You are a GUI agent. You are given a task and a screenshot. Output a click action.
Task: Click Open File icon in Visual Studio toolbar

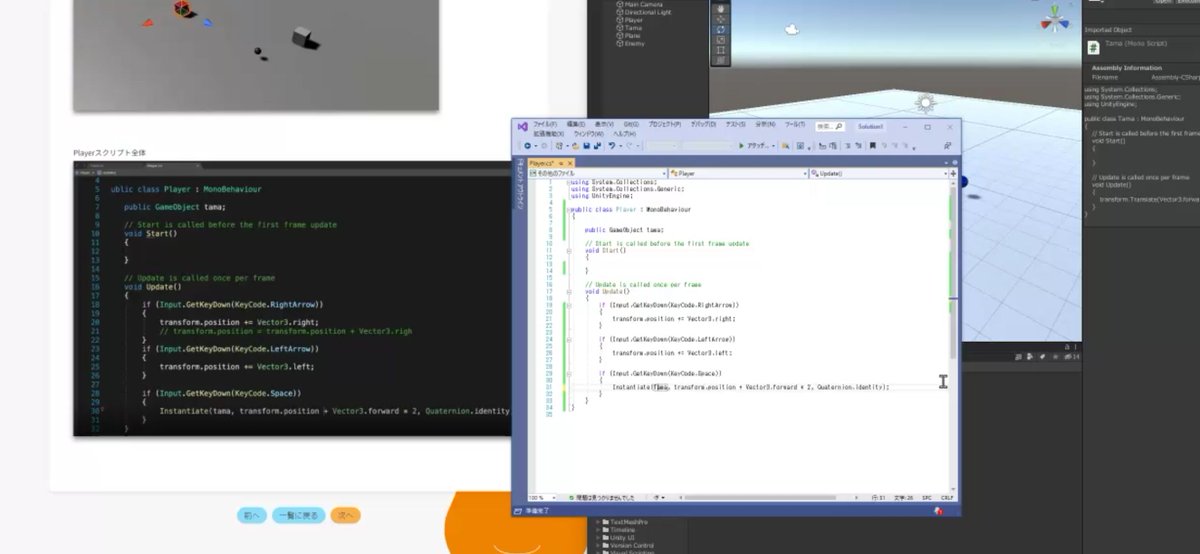(575, 146)
